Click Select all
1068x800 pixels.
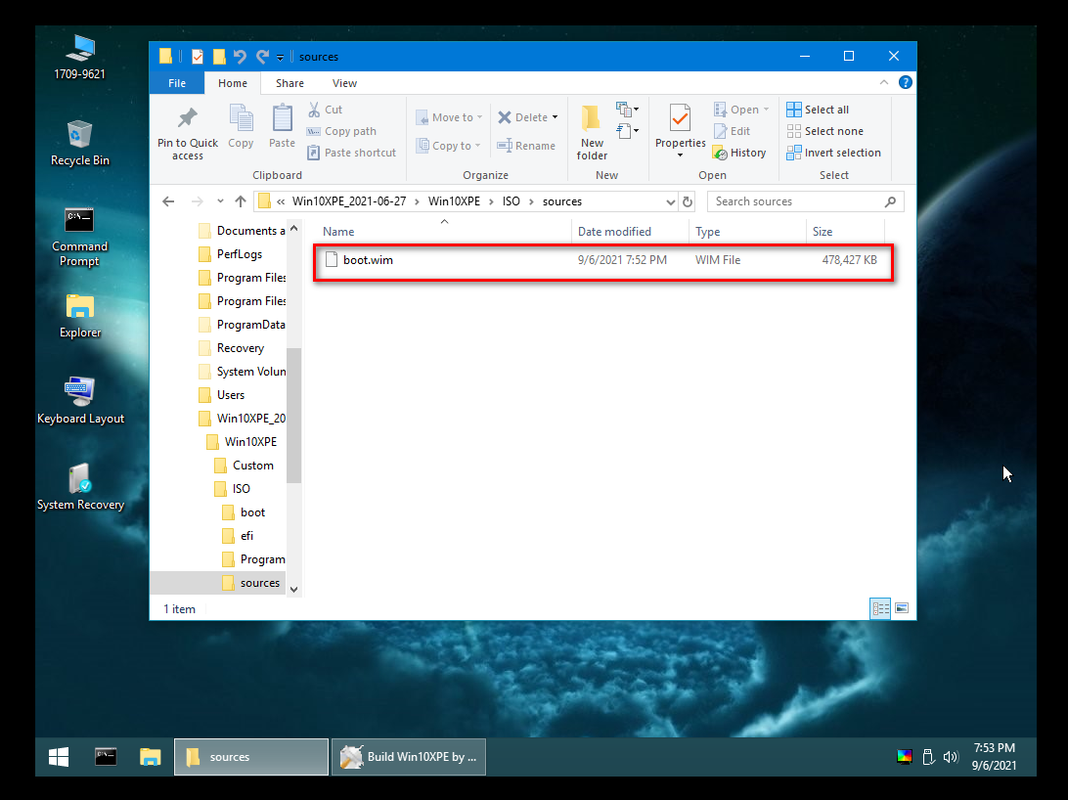[x=817, y=110]
